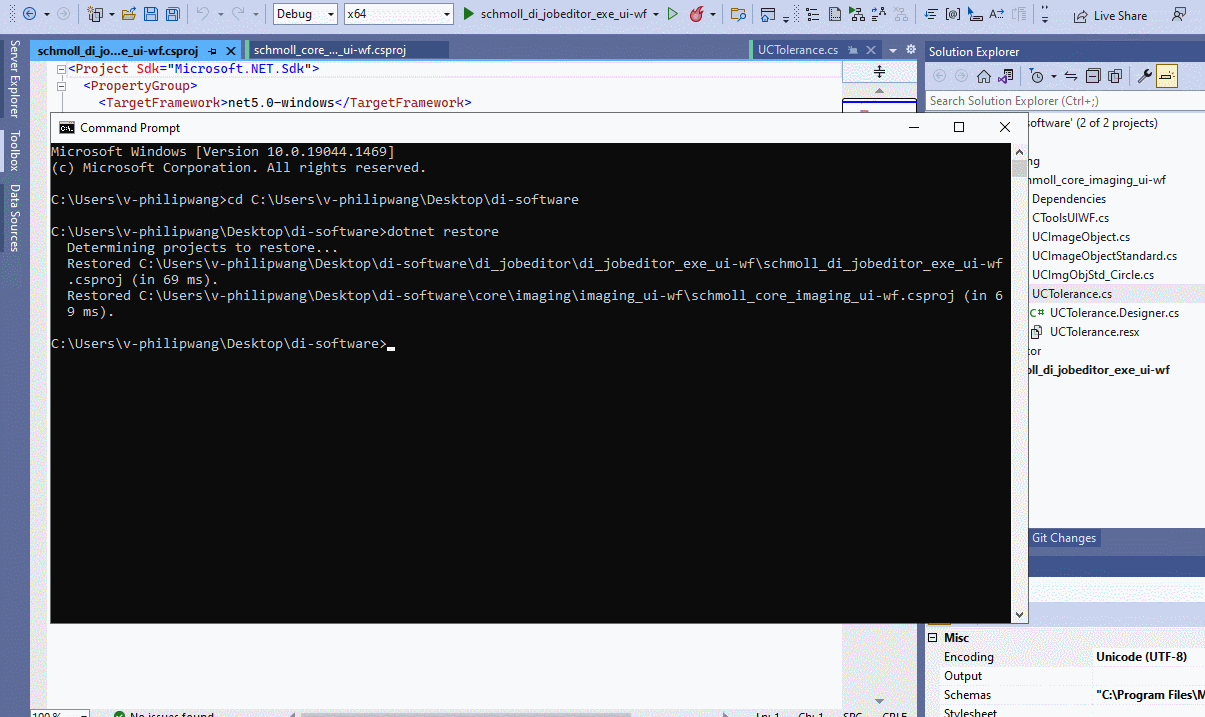Open the x64 platform dropdown
The height and width of the screenshot is (717, 1205).
click(x=397, y=14)
